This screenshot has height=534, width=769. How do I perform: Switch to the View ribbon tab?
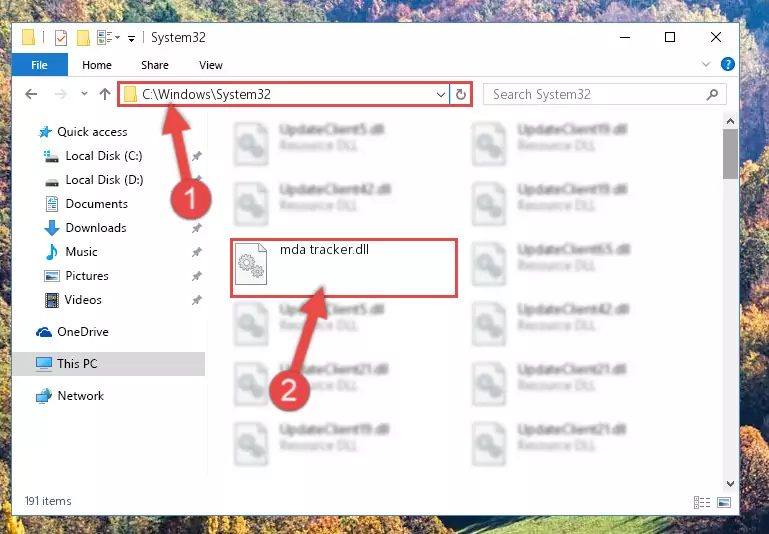point(210,65)
